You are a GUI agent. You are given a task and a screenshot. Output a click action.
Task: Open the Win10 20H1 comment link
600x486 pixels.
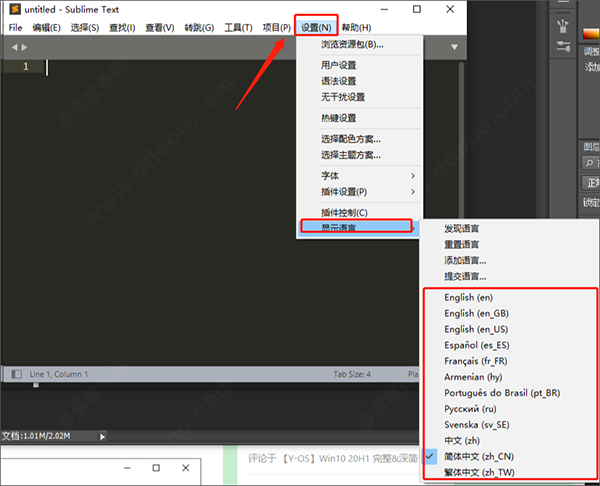tap(333, 458)
